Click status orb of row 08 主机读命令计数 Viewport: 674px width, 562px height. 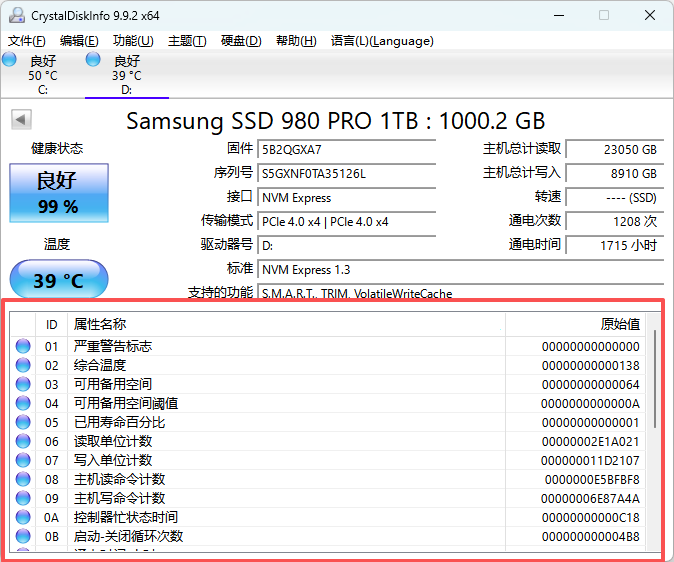click(23, 479)
